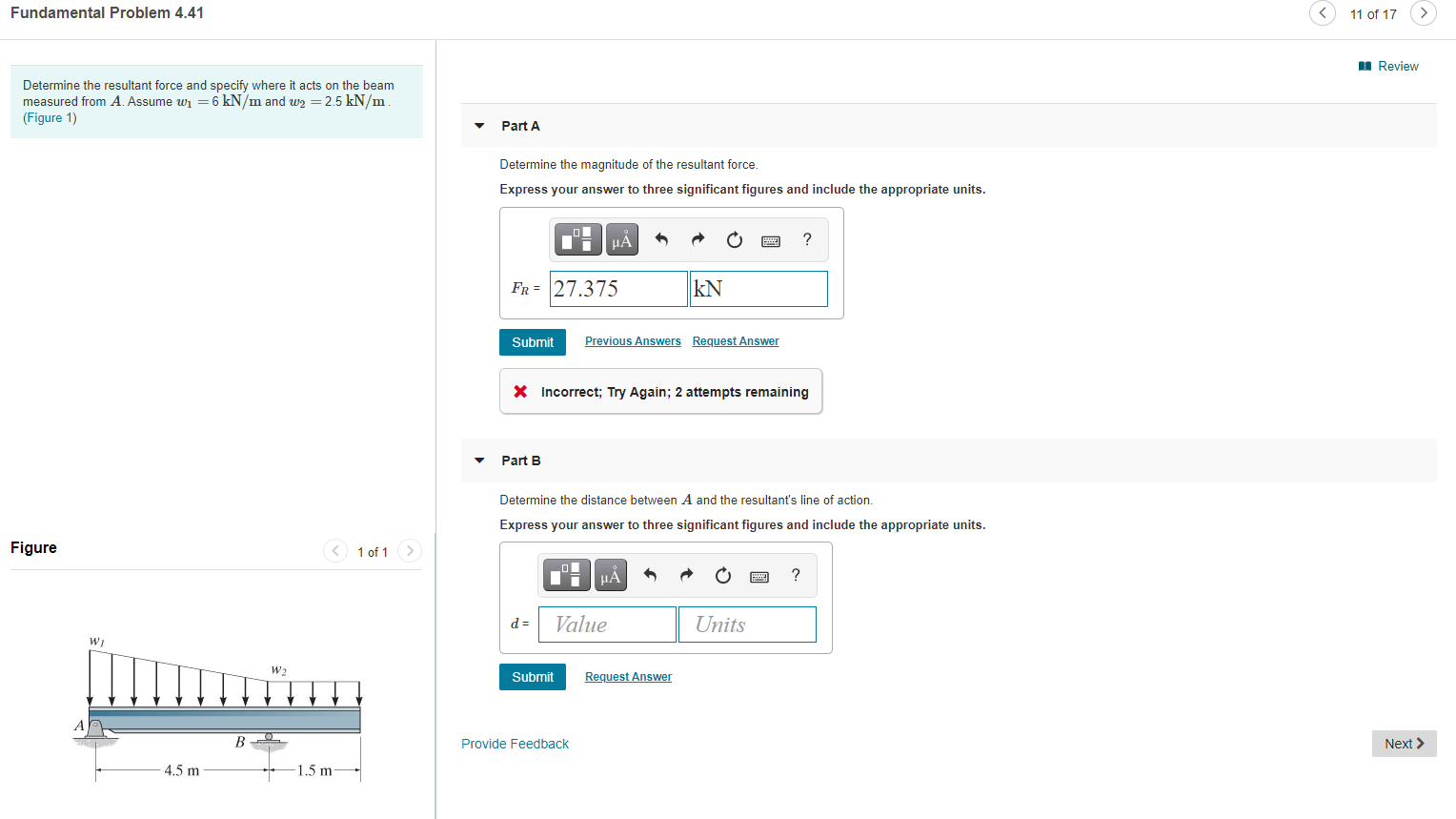This screenshot has height=819, width=1456.
Task: Open Greek symbols menu in Part B
Action: 611,575
